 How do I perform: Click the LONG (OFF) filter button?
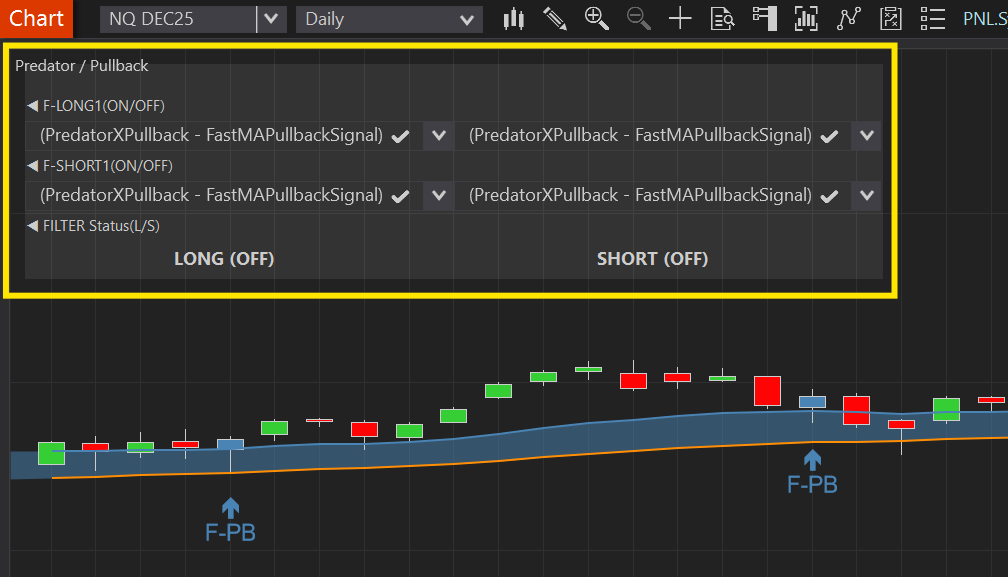click(224, 259)
